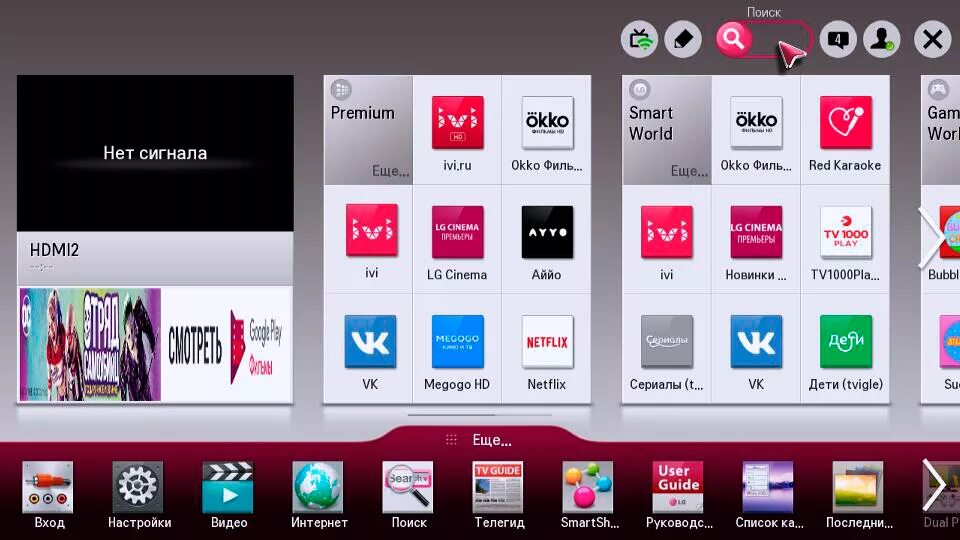The image size is (960, 540).
Task: Open the Google Play Фильмы banner
Action: 155,344
